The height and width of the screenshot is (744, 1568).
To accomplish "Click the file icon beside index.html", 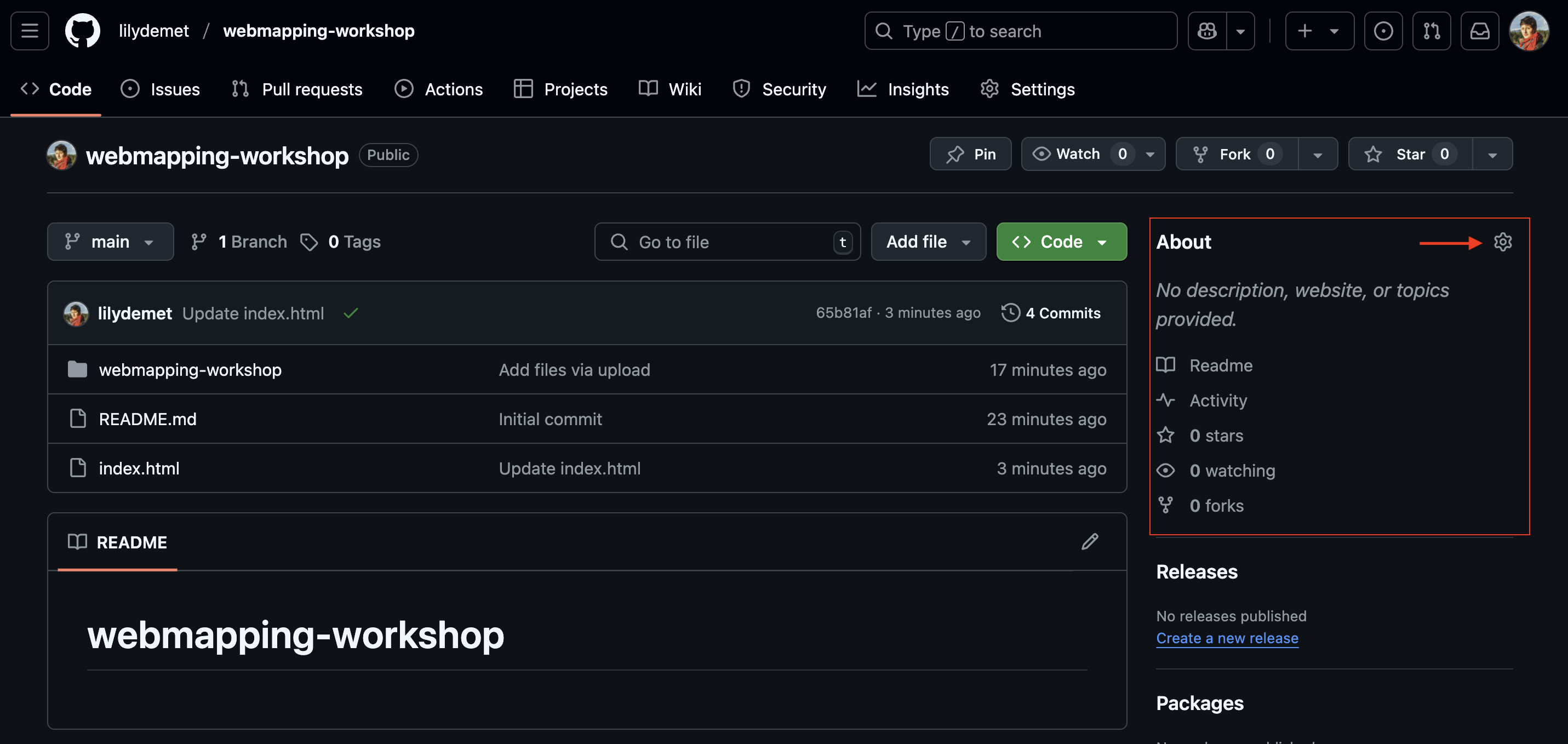I will (78, 467).
